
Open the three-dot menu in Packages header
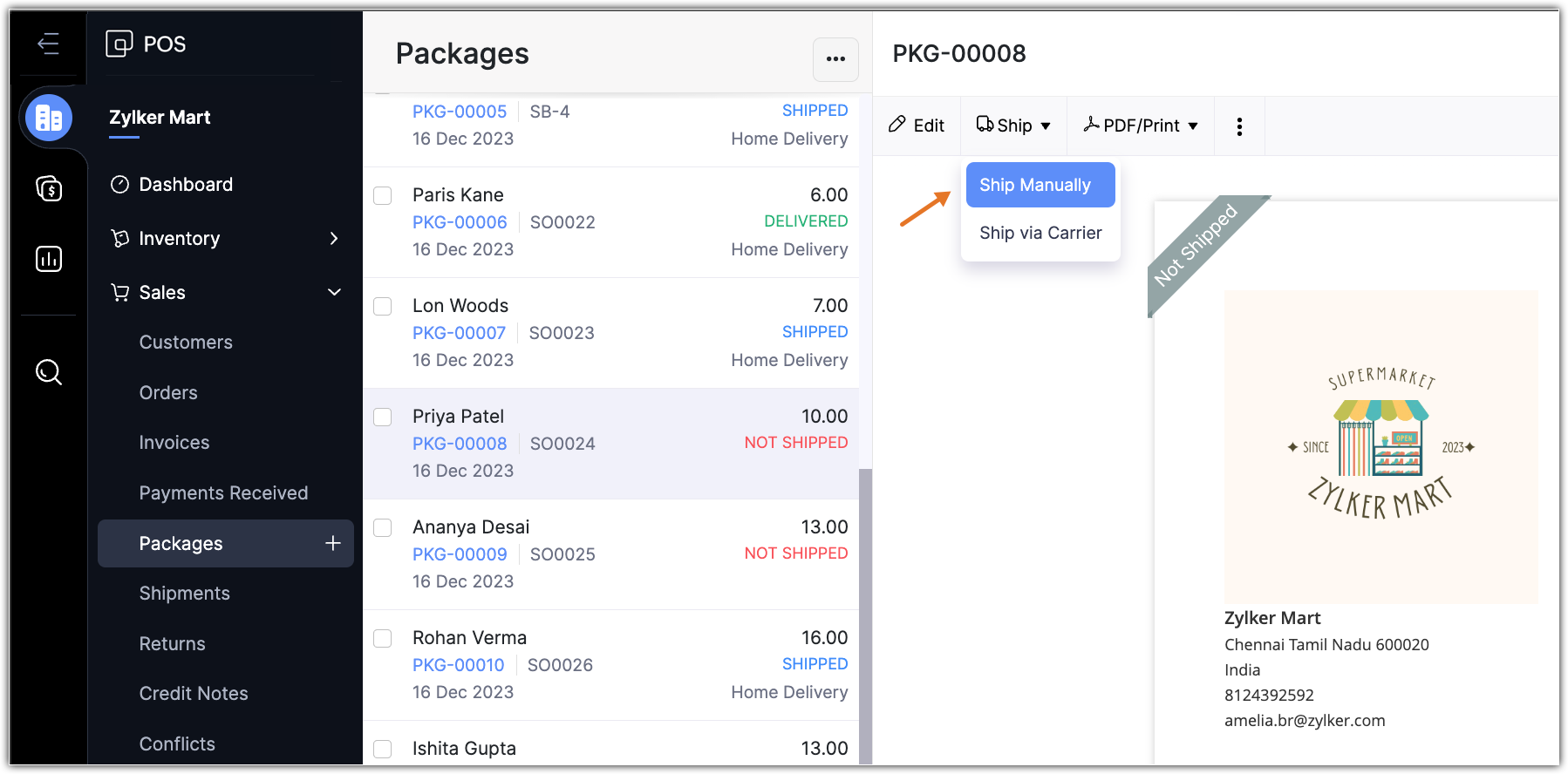(835, 59)
